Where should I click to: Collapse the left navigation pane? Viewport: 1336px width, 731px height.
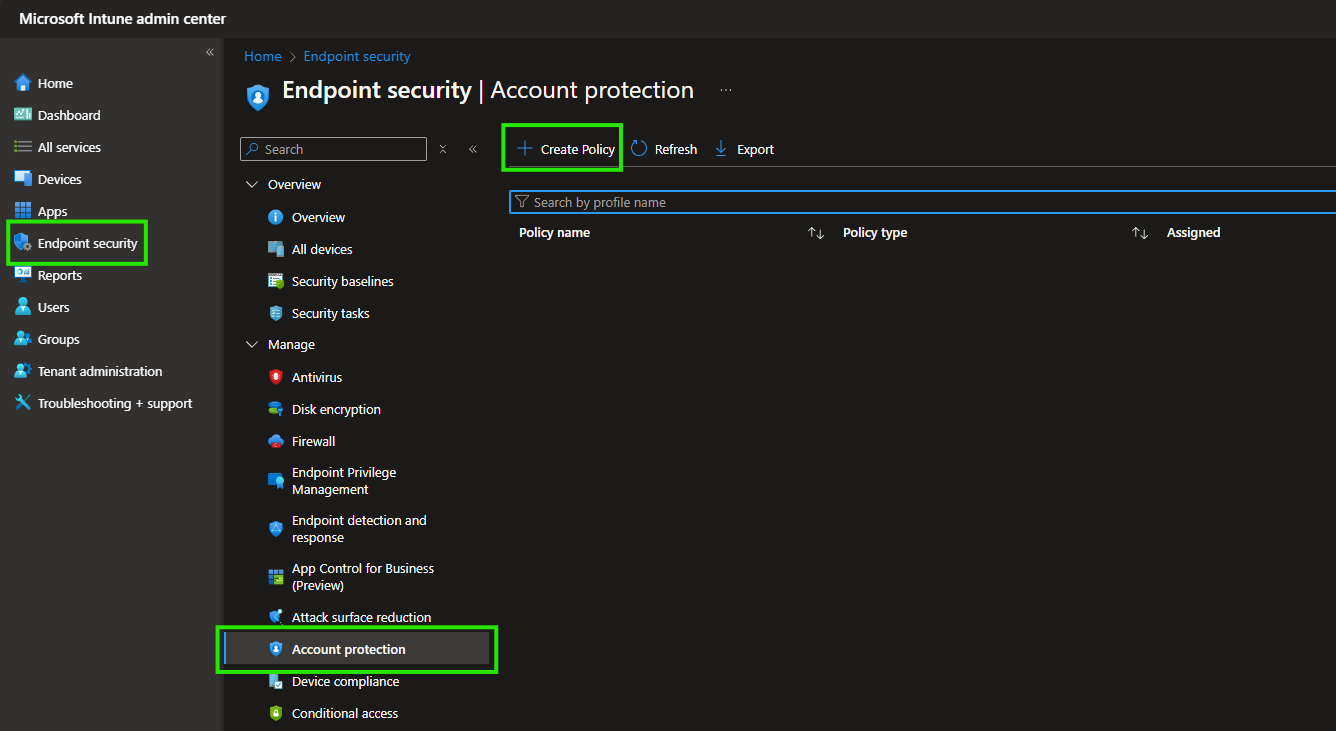210,52
